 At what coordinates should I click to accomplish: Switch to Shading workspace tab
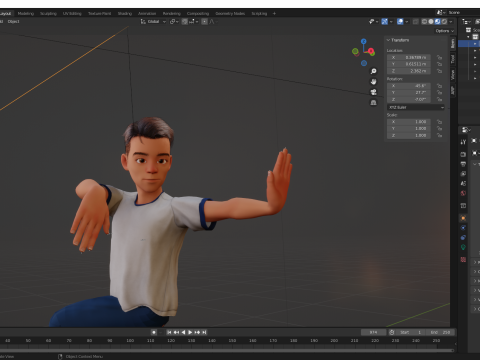pos(125,14)
